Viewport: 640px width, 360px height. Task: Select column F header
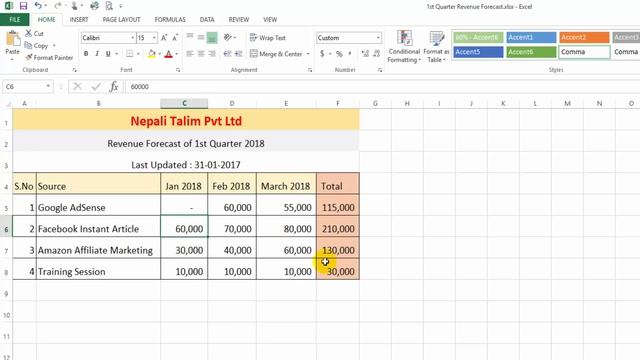coord(338,104)
